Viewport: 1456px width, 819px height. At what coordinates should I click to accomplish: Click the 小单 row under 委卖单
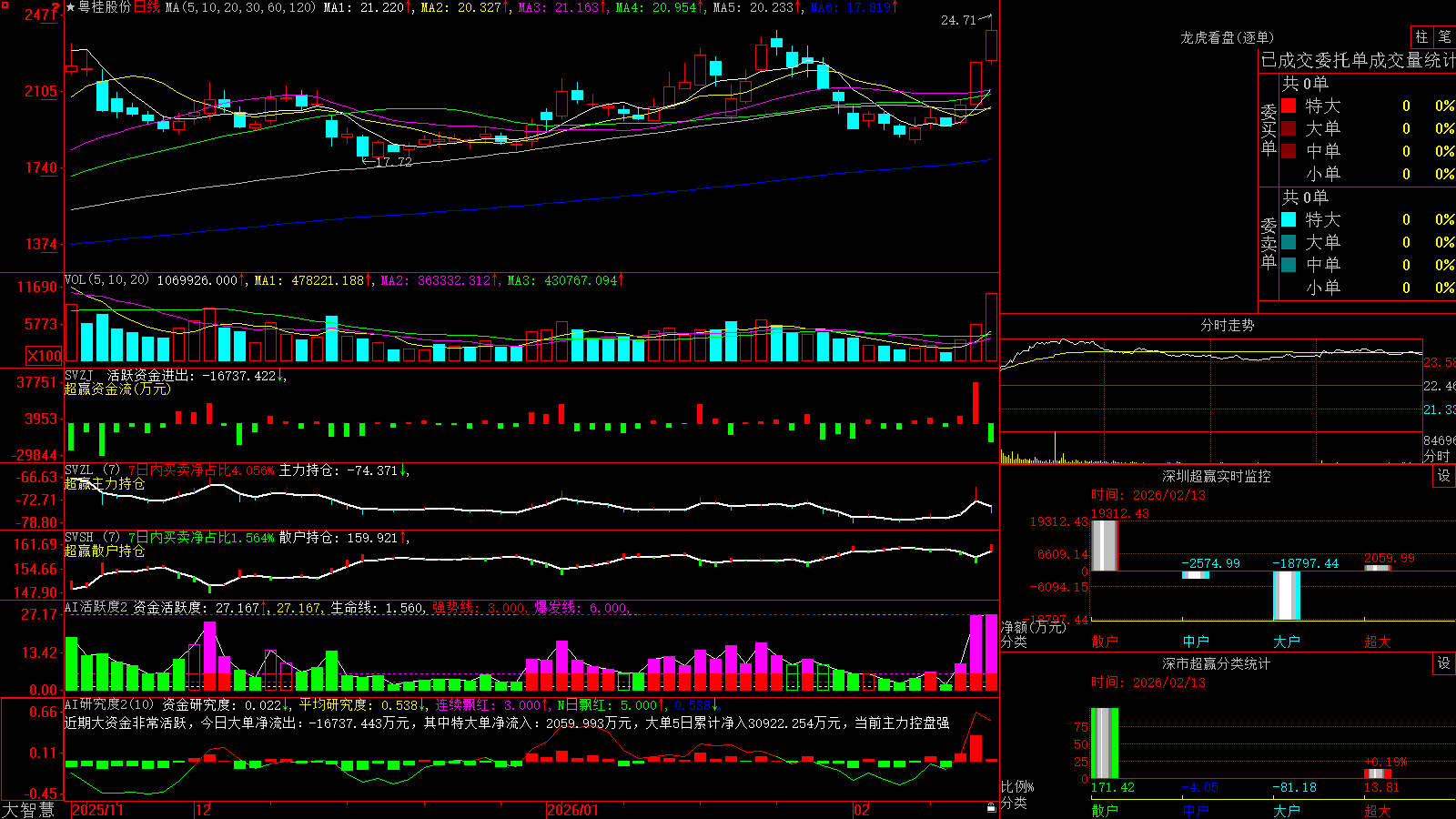pyautogui.click(x=1368, y=288)
